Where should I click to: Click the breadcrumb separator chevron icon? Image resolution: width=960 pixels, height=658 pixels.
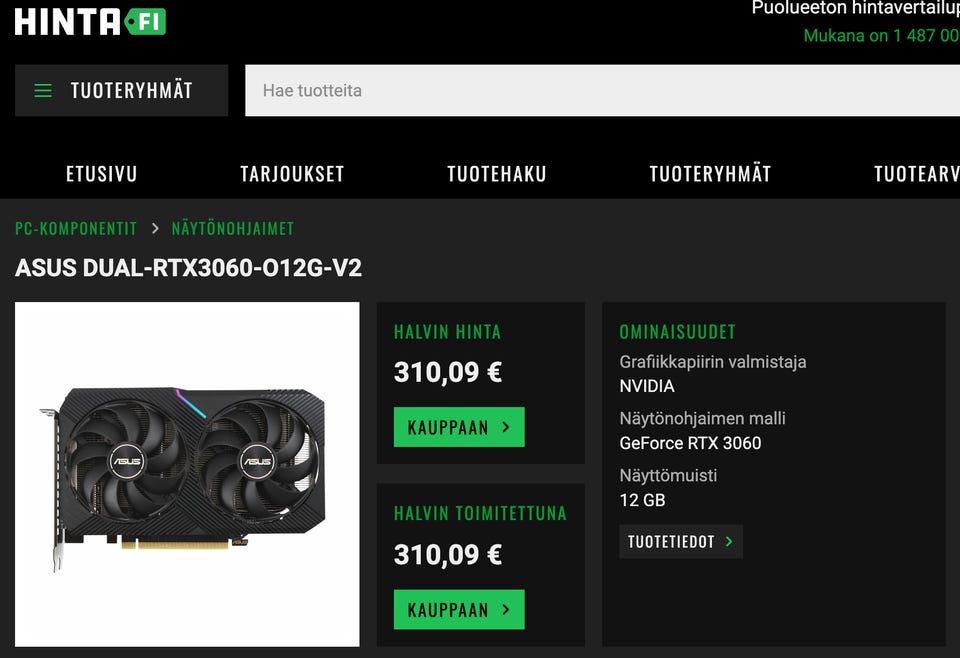tap(155, 228)
